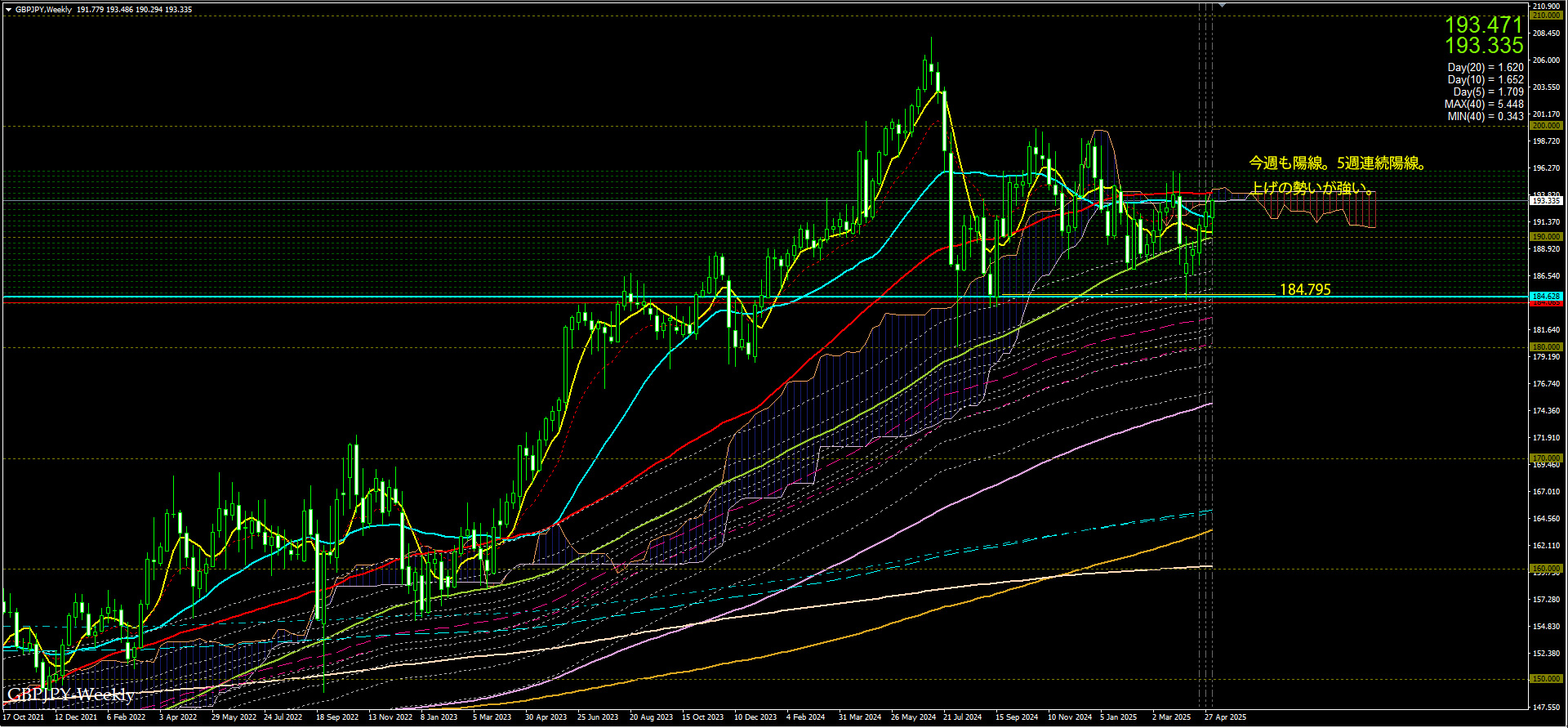Click the MIN(40) = 0.343 indicator line
This screenshot has height=728, width=1568.
1486,117
